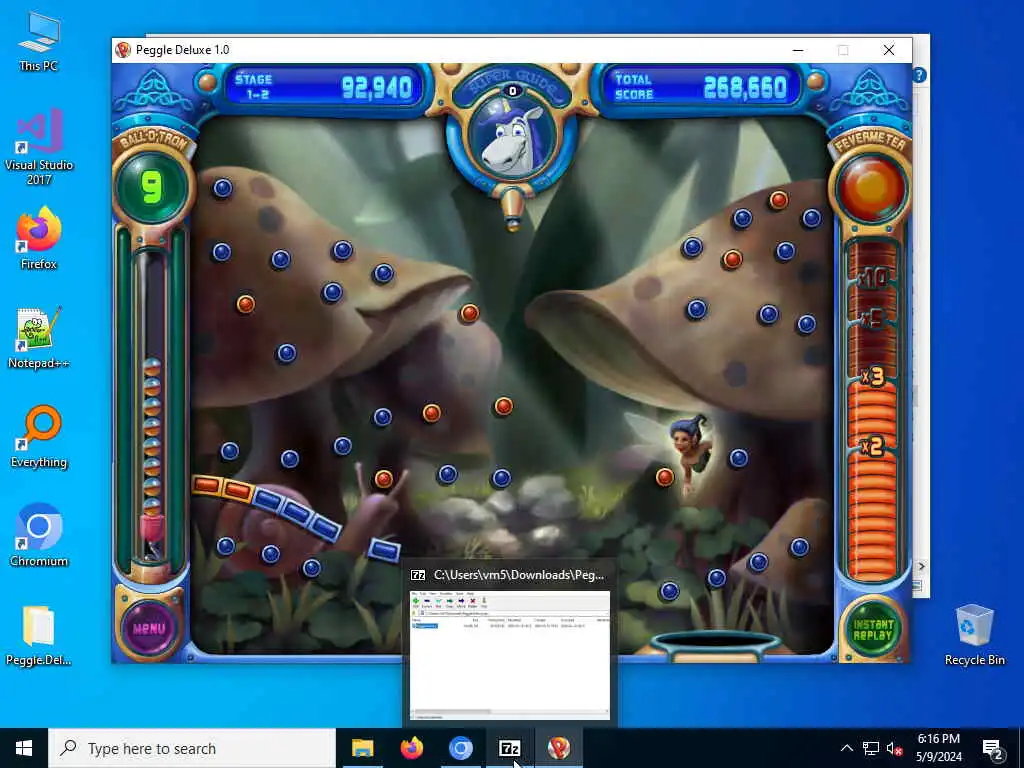The height and width of the screenshot is (768, 1024).
Task: Click the total score 268,660
Action: tap(745, 87)
